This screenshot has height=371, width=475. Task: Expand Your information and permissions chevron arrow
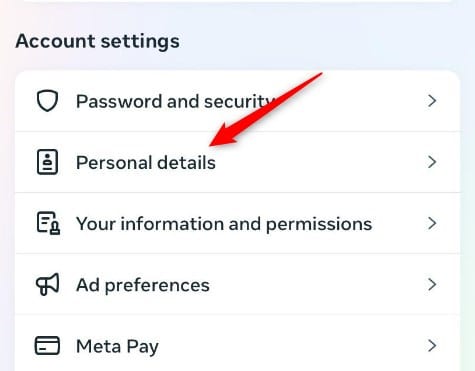432,223
